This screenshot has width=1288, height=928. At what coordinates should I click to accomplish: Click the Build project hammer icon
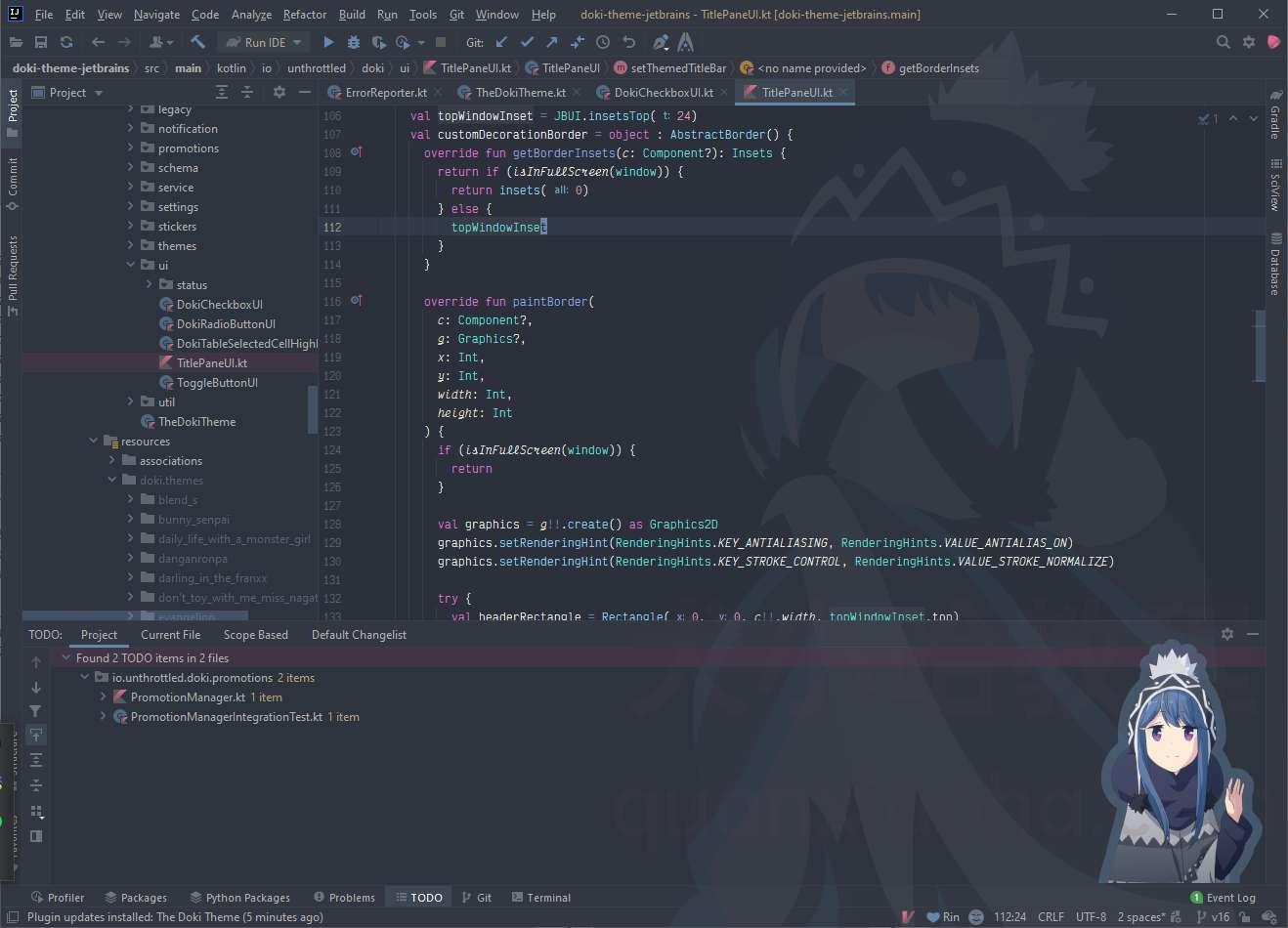pos(197,42)
